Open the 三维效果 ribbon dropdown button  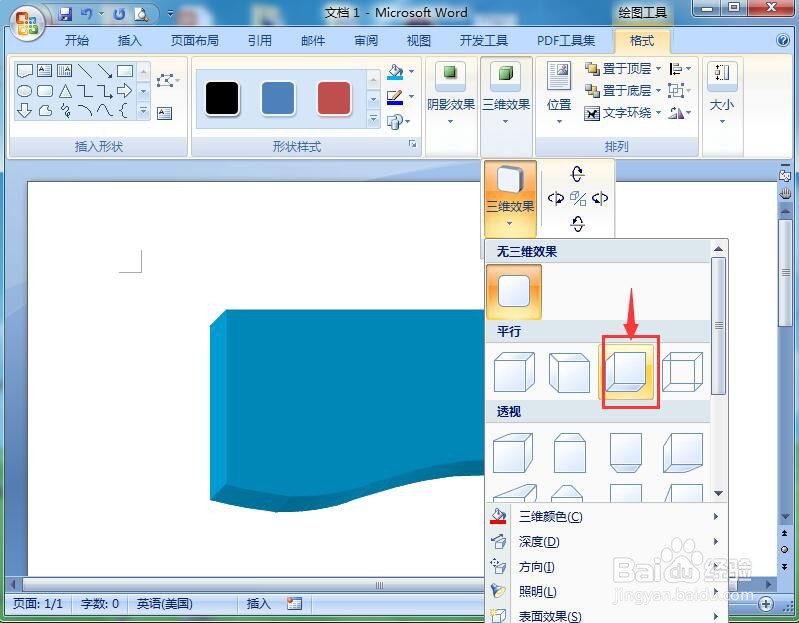point(506,94)
